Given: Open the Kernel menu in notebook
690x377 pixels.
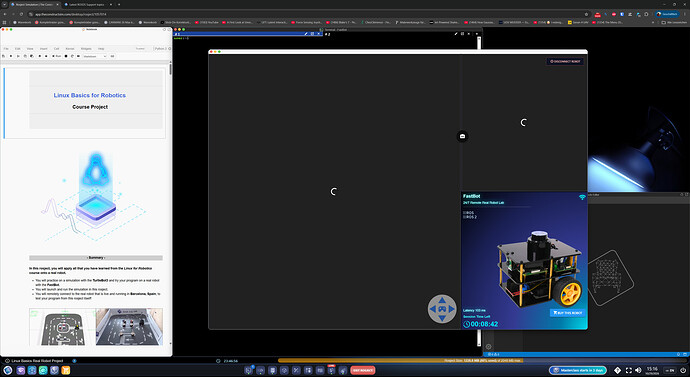Looking at the screenshot, I should (70, 48).
